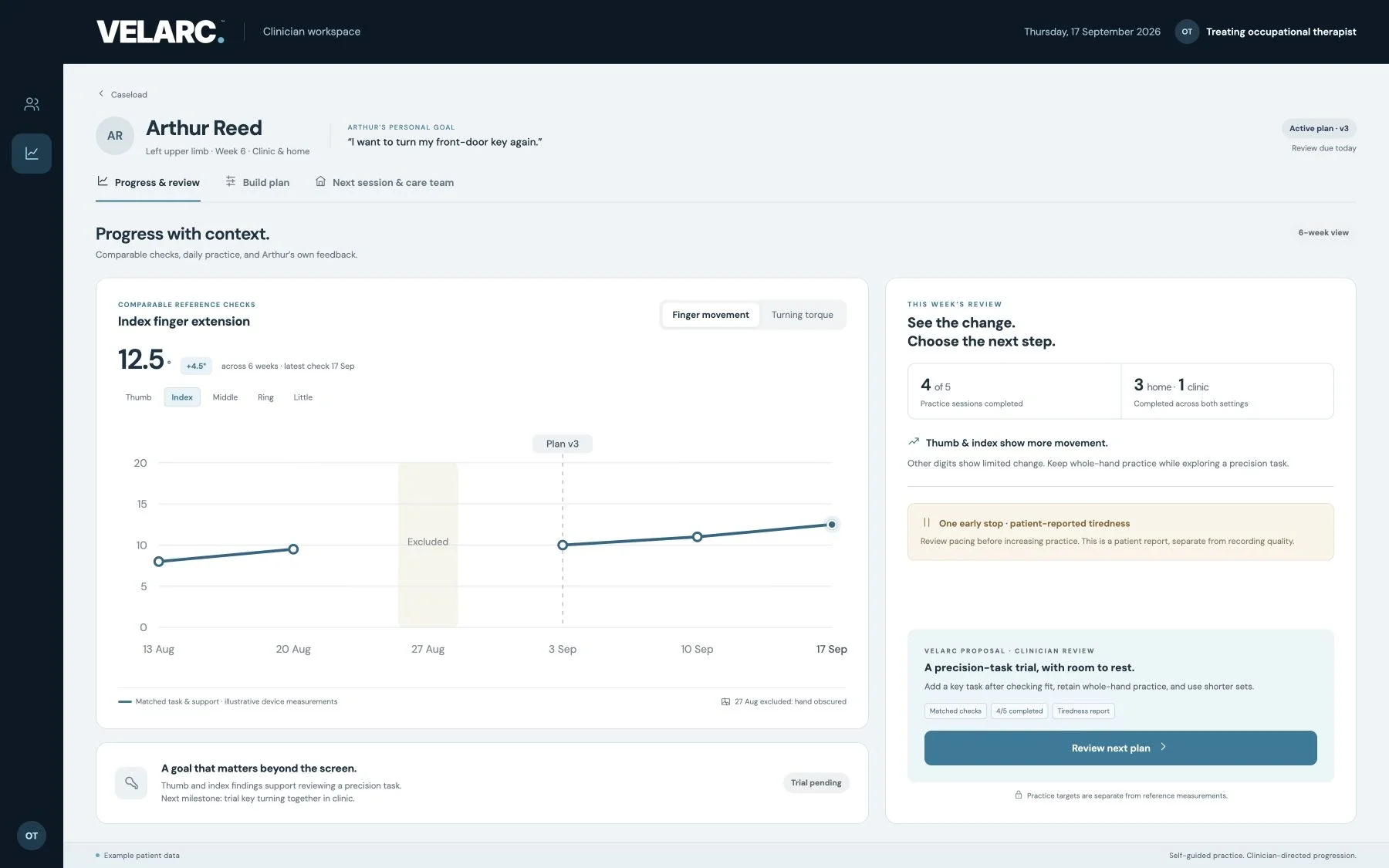Click the pause icon in early stop notice
This screenshot has height=868, width=1389.
[927, 523]
